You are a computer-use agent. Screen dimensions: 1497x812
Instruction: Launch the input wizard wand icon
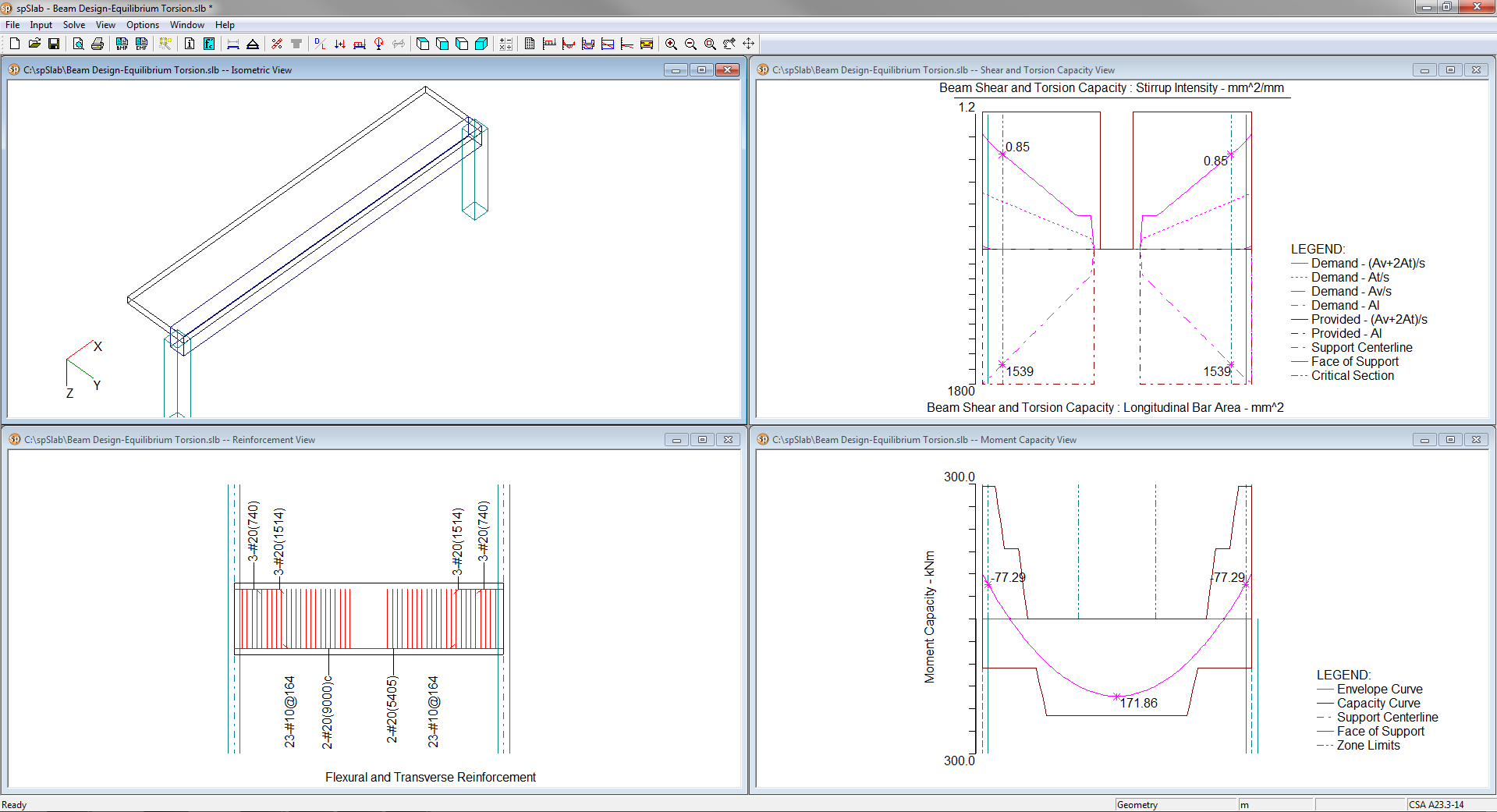pos(165,44)
